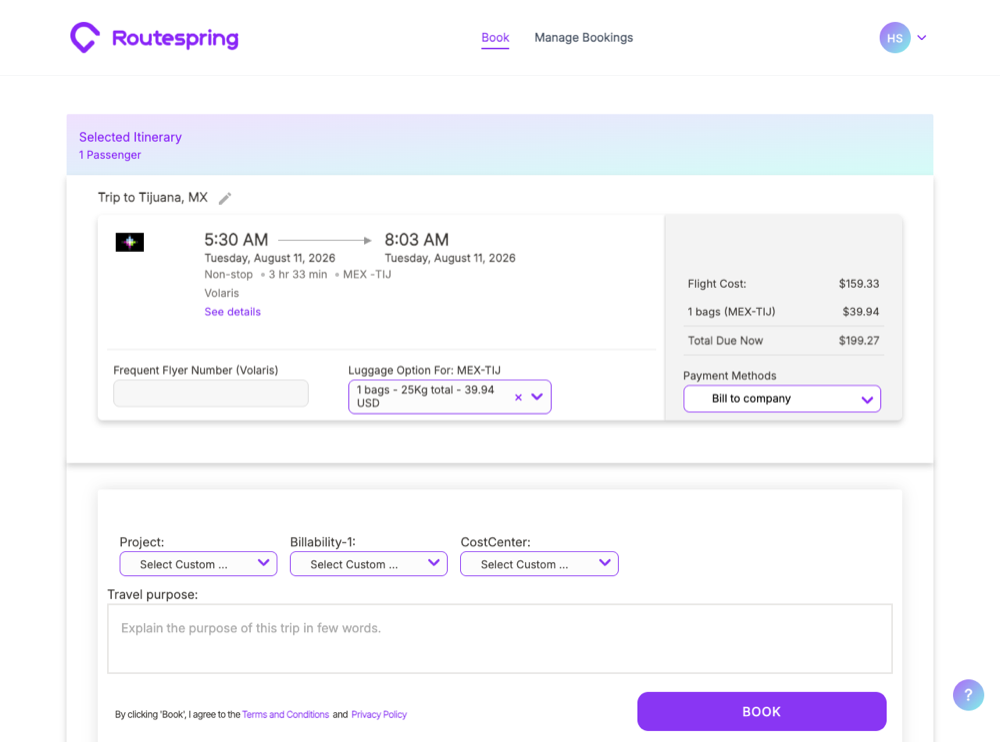Viewport: 1000px width, 742px height.
Task: Switch to the Book tab
Action: coord(495,38)
